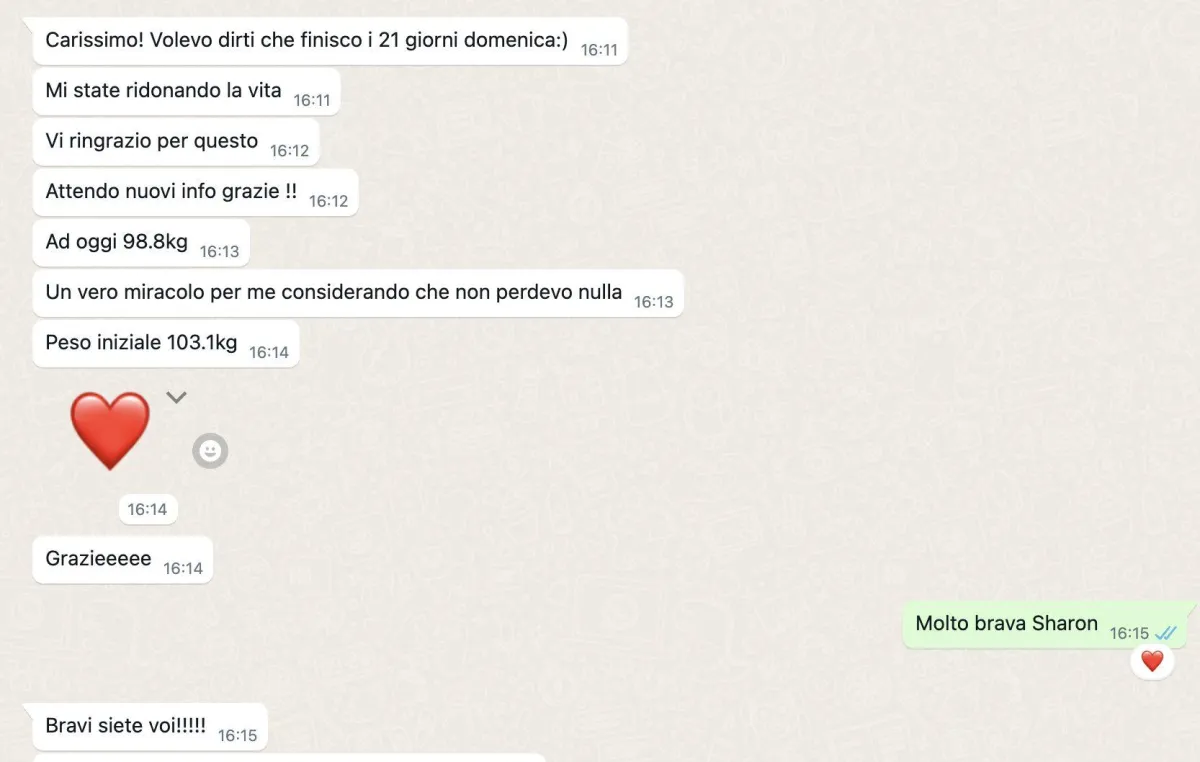Open the emoji reaction picker beside the heart
Screen dimensions: 1200x762
coord(210,451)
